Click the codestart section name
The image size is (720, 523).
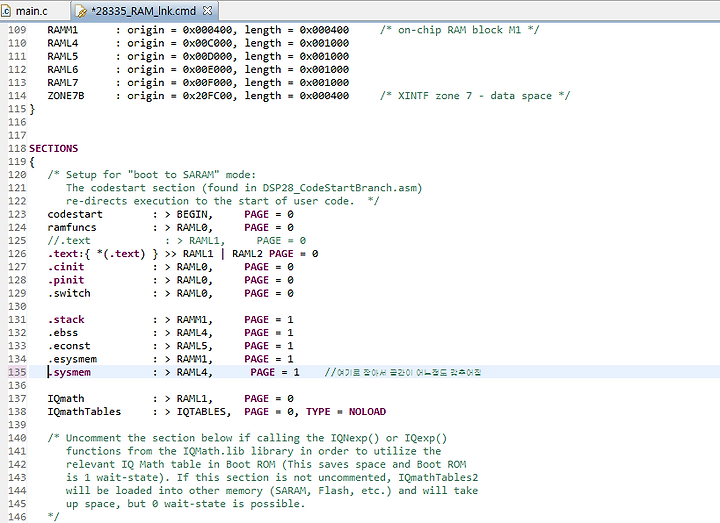(75, 214)
